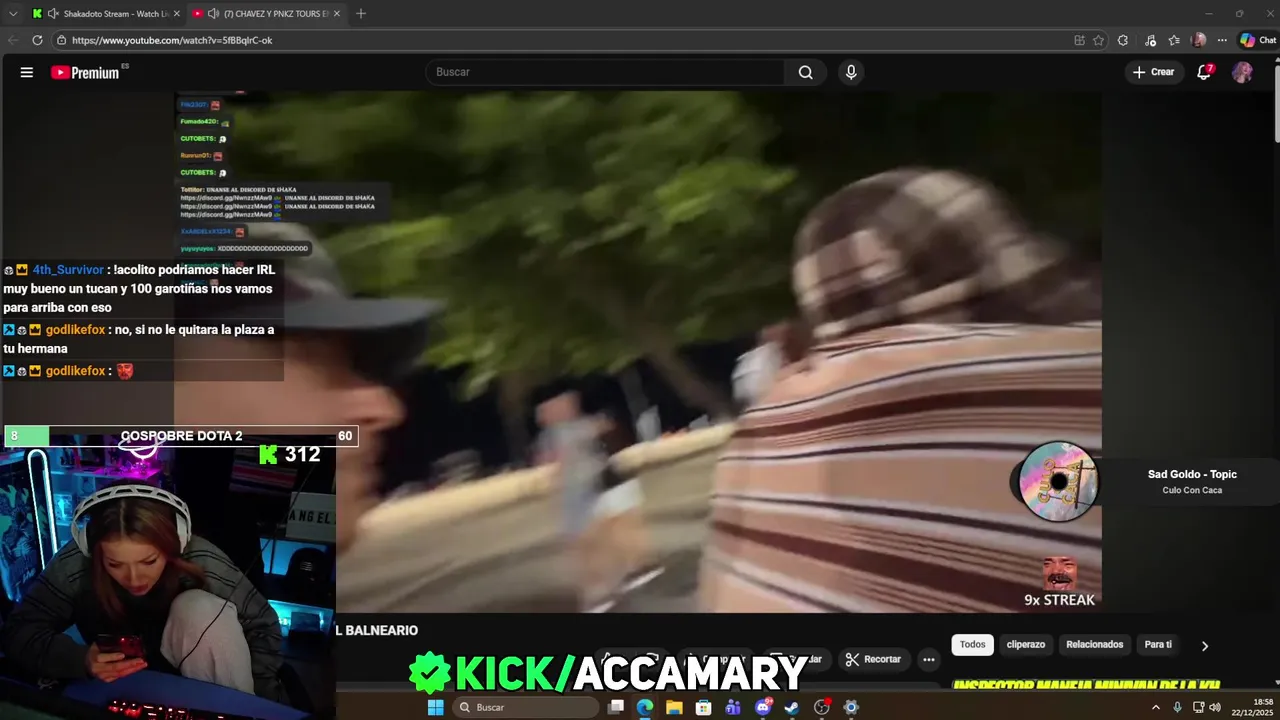This screenshot has width=1280, height=720.
Task: Expand the tab search dropdown arrow
Action: pos(13,14)
